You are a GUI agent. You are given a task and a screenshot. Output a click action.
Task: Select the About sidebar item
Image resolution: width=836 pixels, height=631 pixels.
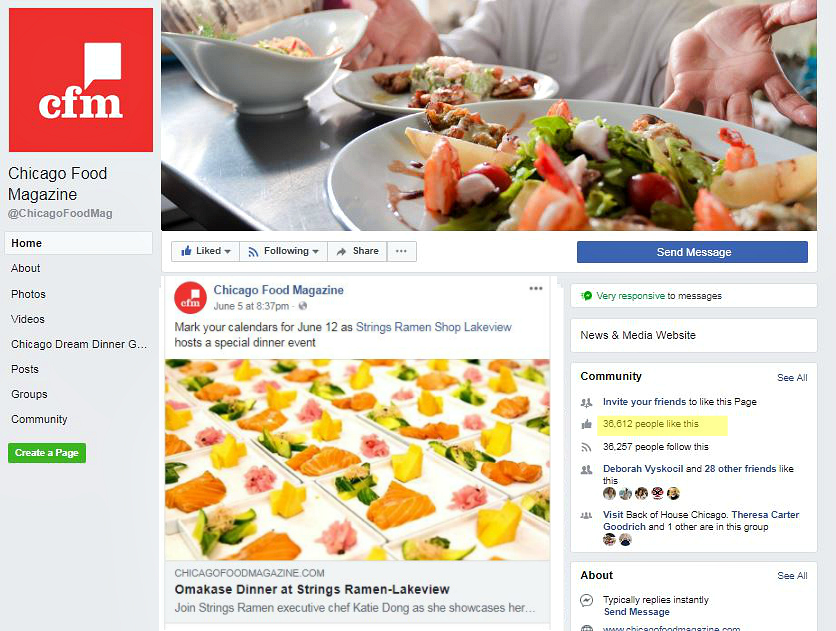coord(26,268)
